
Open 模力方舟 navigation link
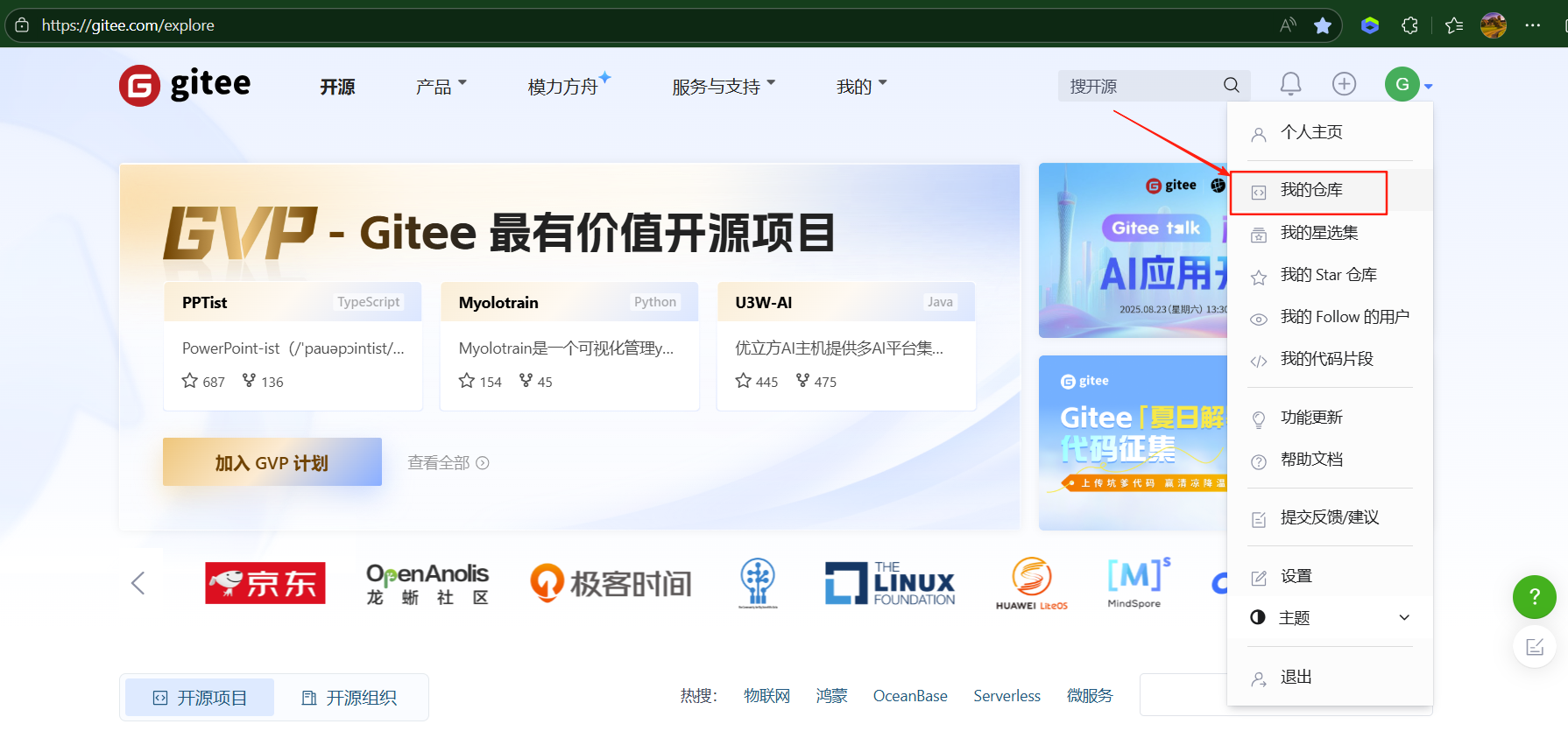[x=563, y=87]
